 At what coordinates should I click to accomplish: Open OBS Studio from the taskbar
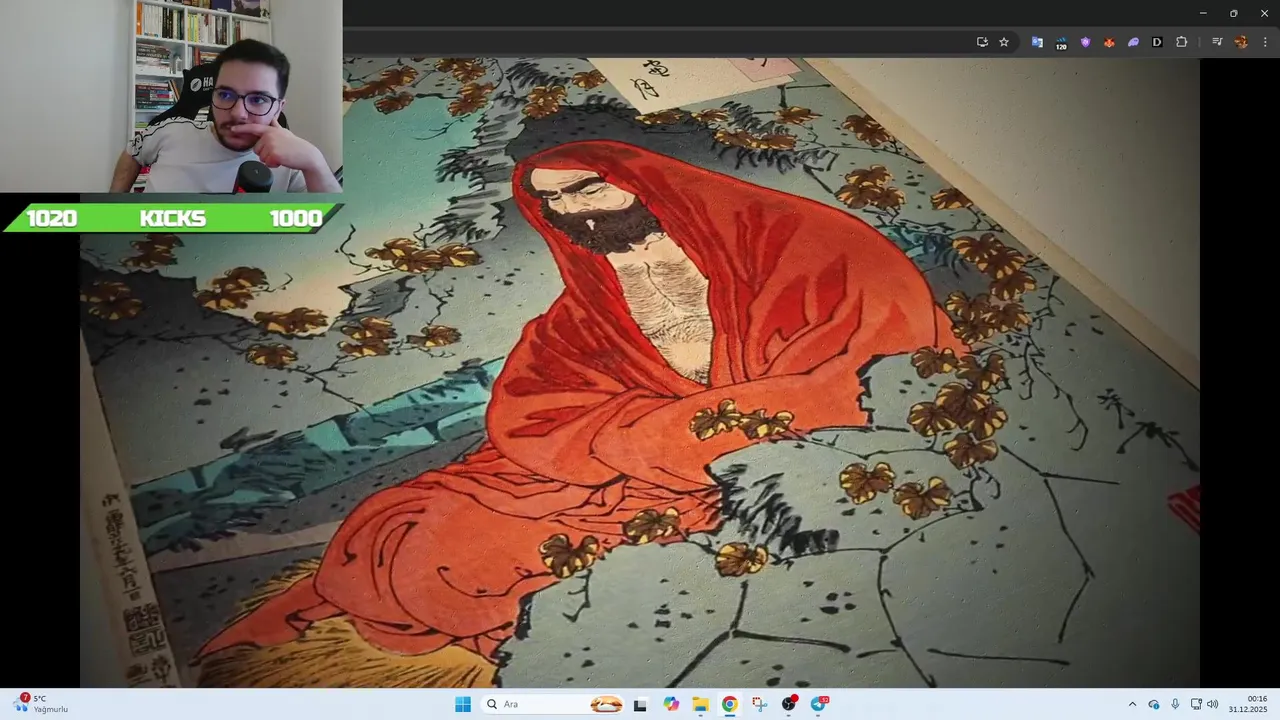[789, 704]
